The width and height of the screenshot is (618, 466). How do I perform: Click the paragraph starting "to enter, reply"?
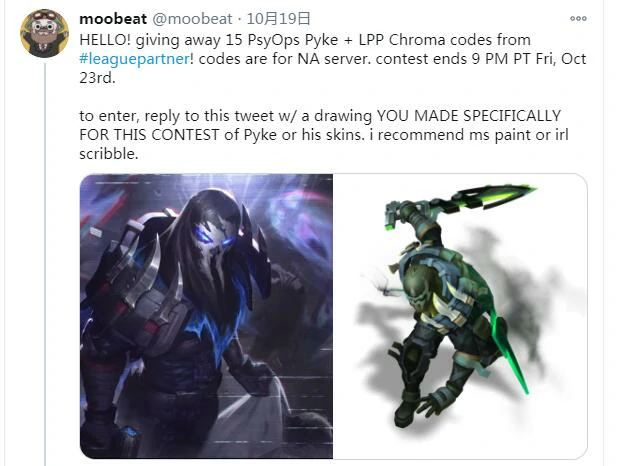click(x=324, y=134)
